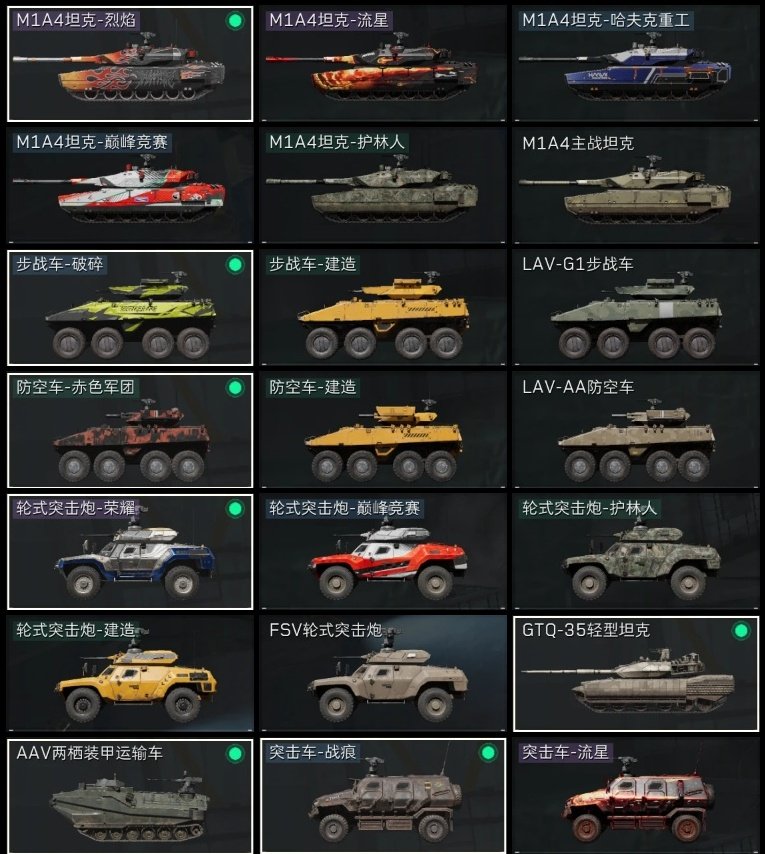Choose the camo M1A4坦克-护林人 skin
Image resolution: width=765 pixels, height=854 pixels.
383,185
